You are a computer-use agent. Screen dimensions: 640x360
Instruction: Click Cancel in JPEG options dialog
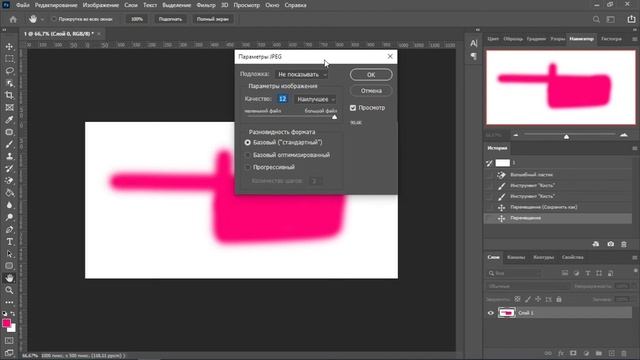pyautogui.click(x=371, y=91)
